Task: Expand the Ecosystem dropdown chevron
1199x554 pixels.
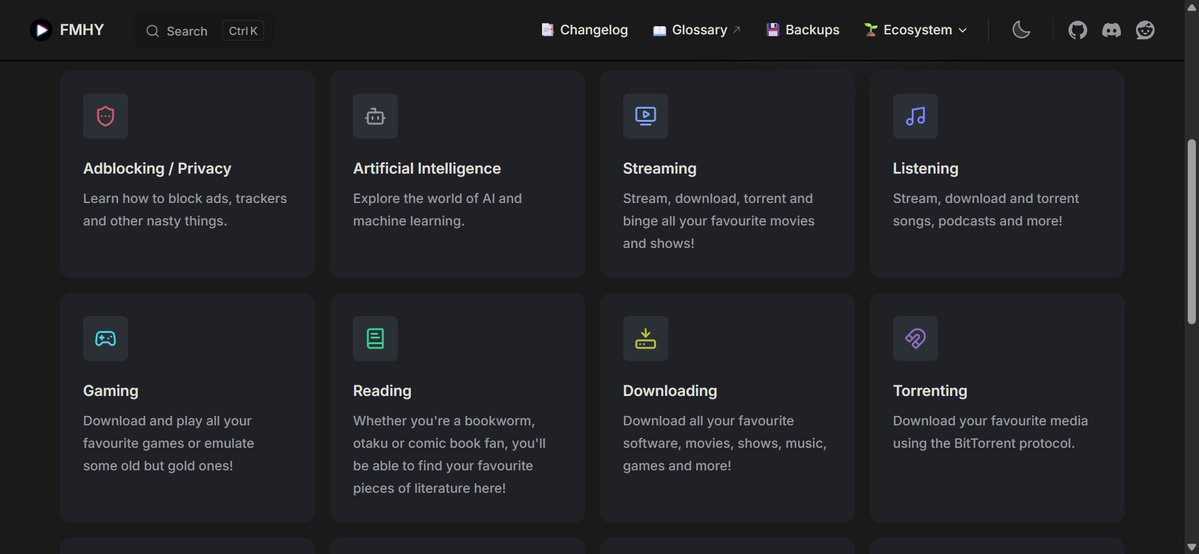Action: [x=963, y=31]
